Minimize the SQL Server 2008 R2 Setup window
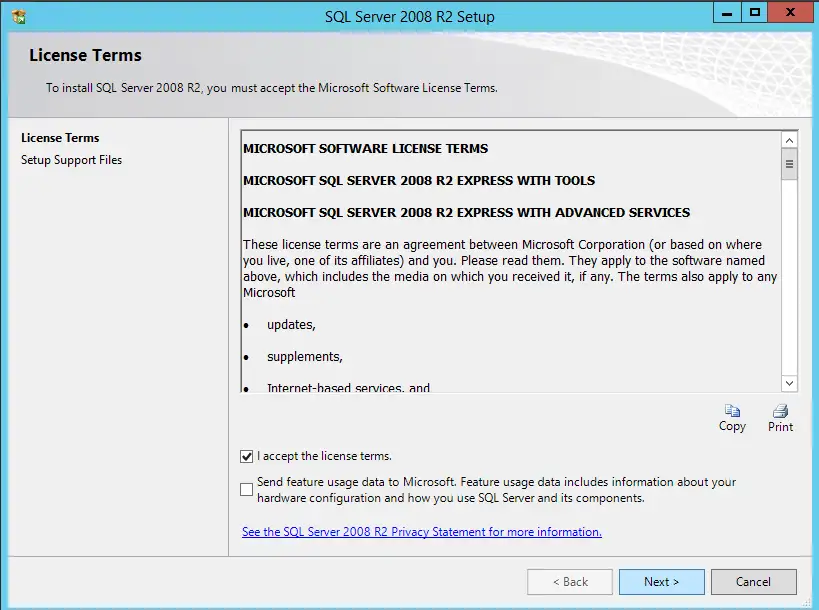 [727, 13]
